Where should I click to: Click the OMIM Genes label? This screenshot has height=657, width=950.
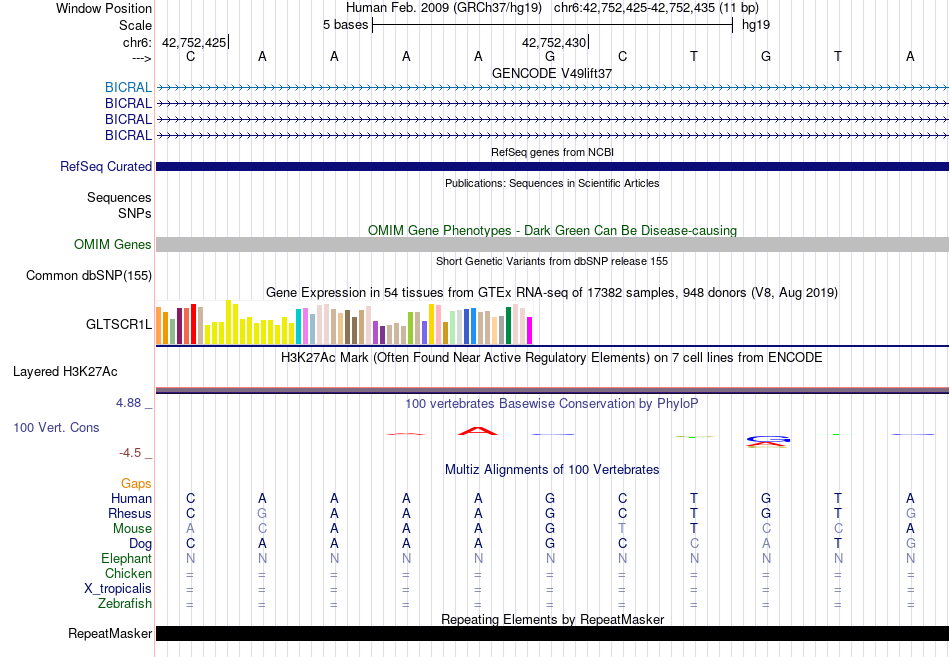tap(113, 244)
